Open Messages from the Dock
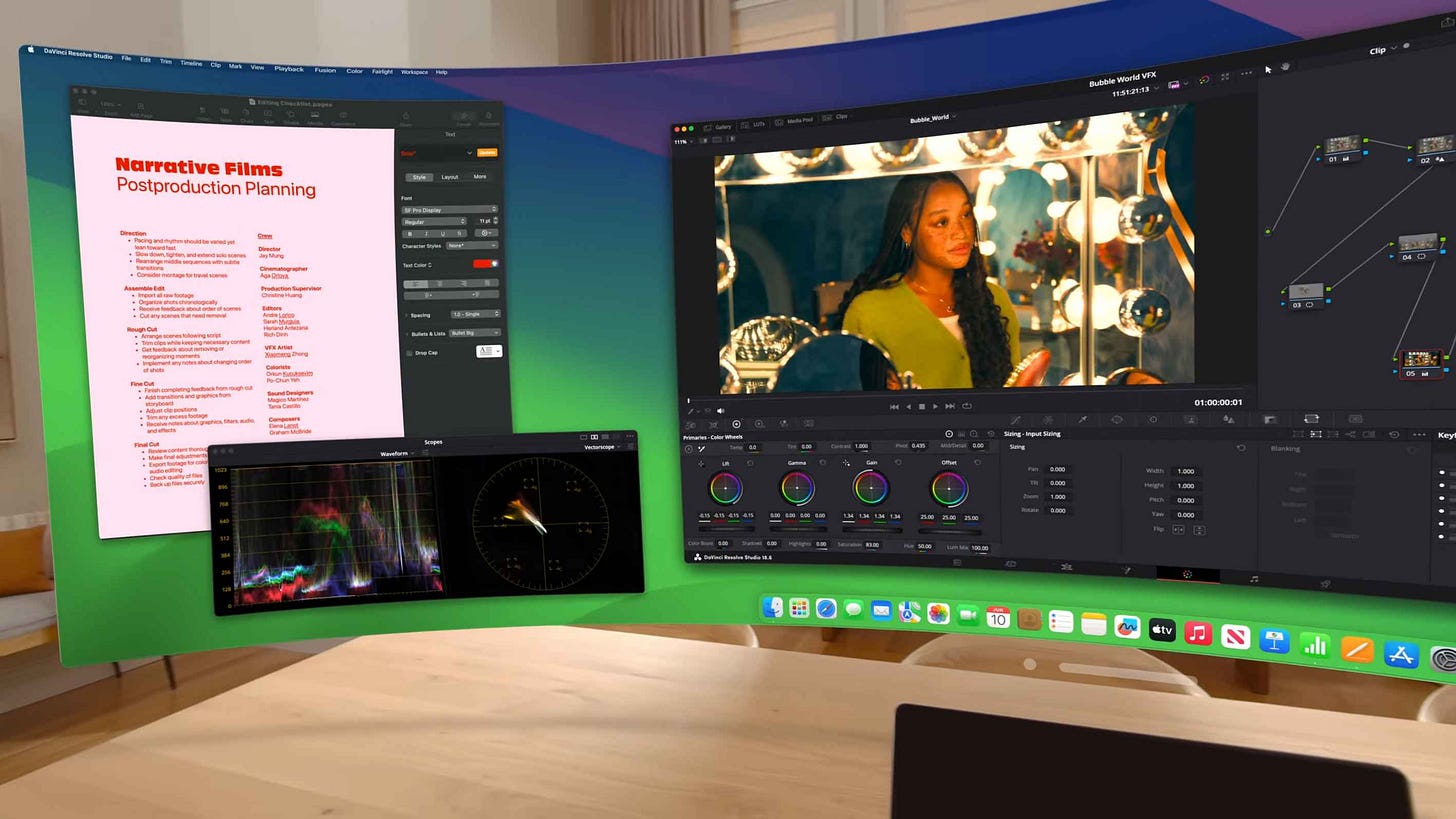The height and width of the screenshot is (819, 1456). (x=853, y=610)
